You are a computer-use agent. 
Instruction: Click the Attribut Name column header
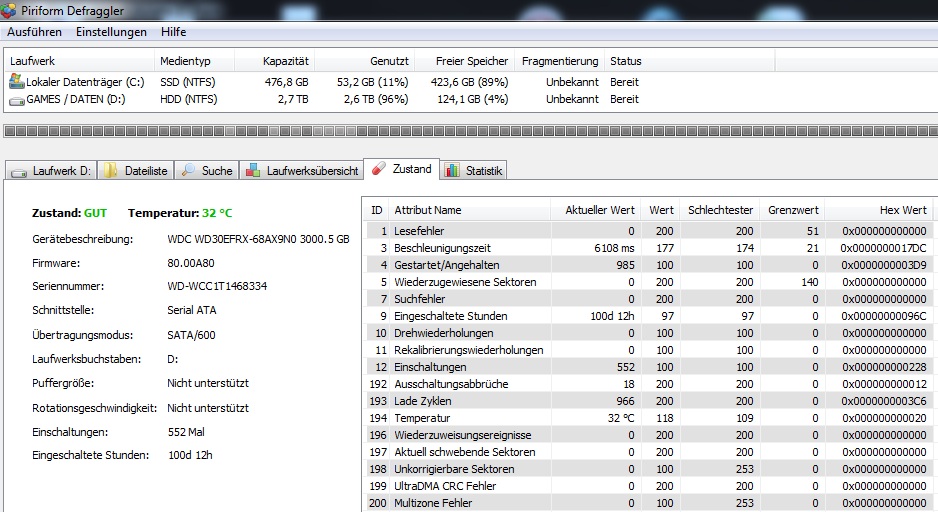(469, 210)
